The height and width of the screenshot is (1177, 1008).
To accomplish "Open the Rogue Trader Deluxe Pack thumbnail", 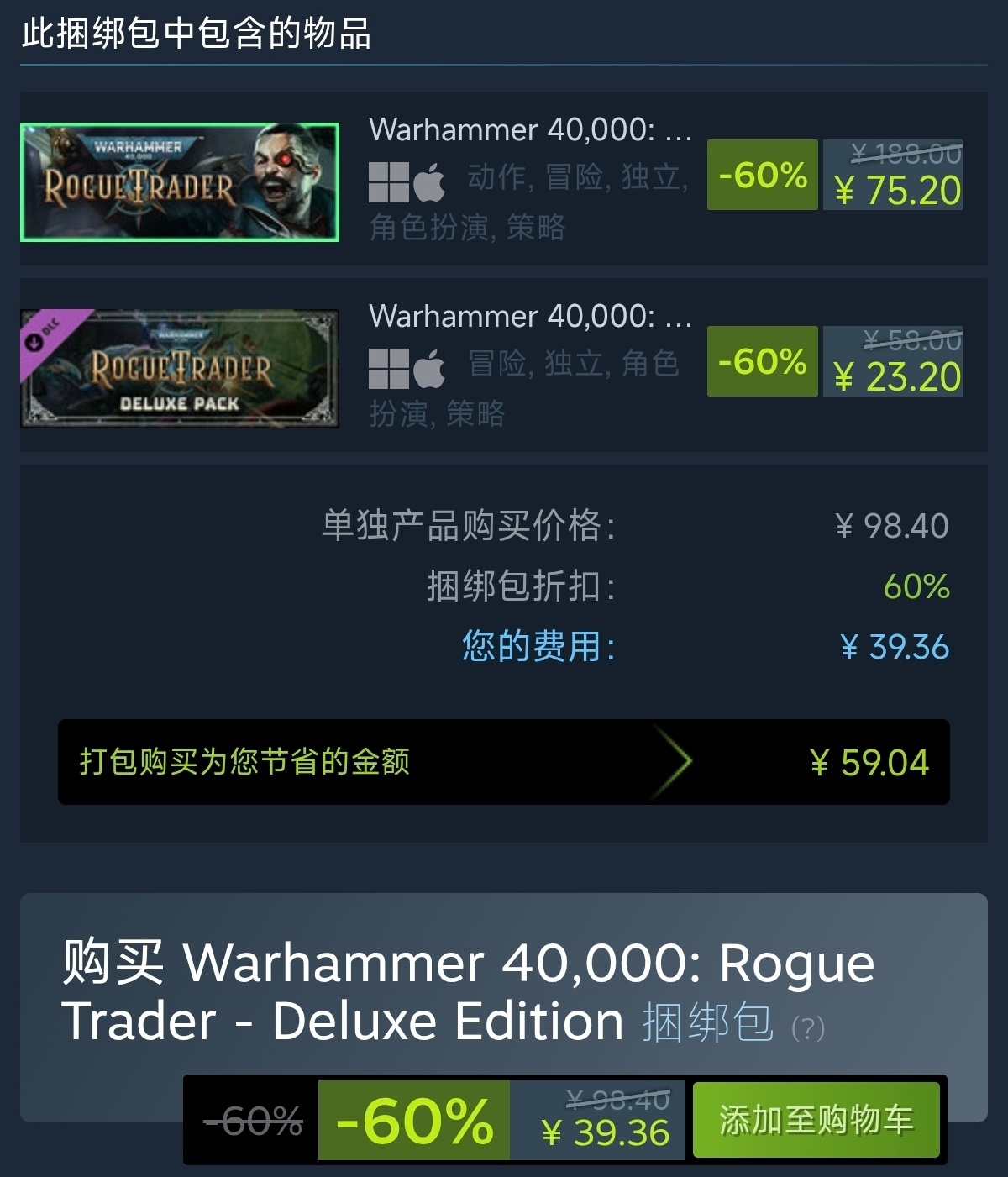I will click(x=180, y=369).
